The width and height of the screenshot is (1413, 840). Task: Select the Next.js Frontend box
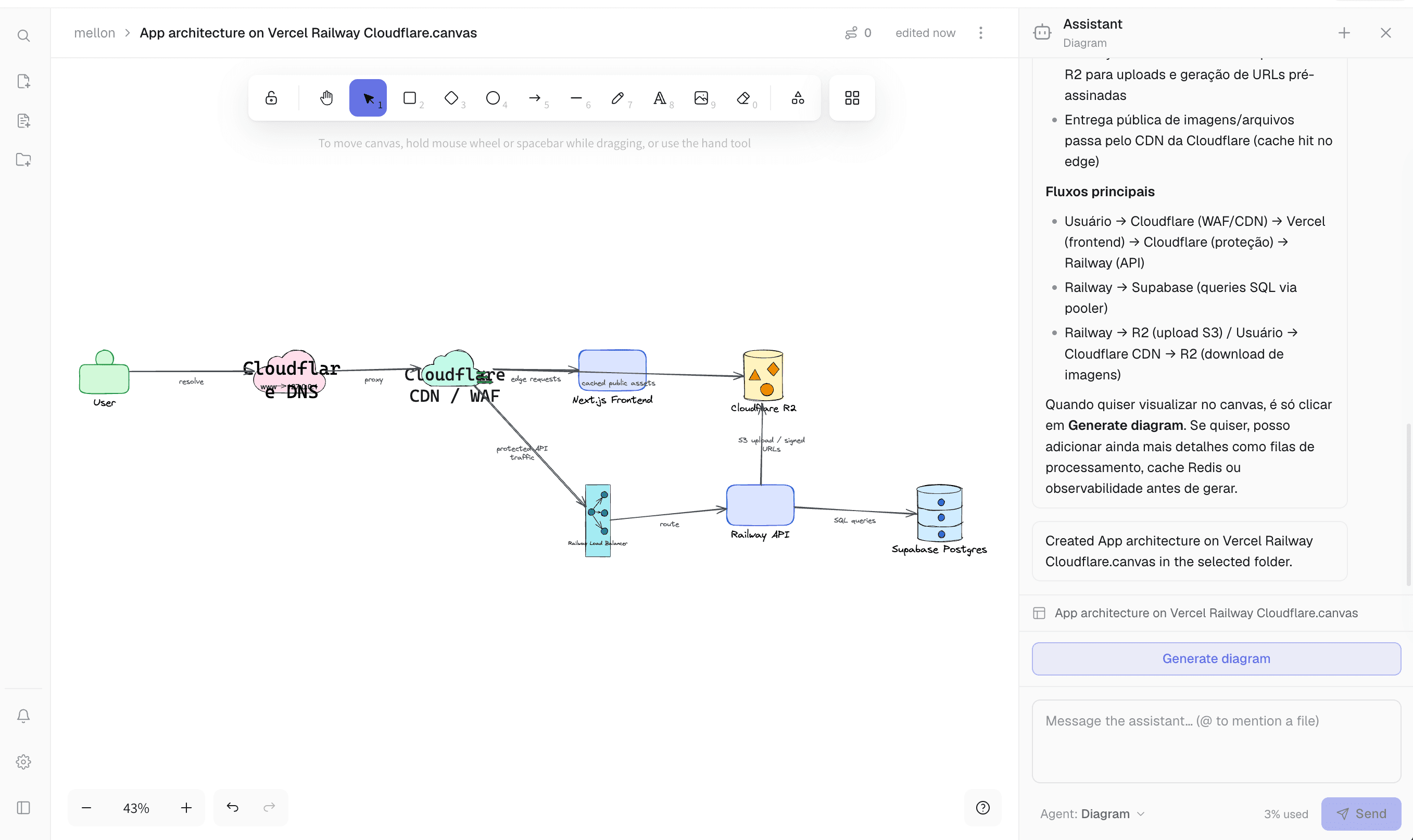click(x=612, y=370)
